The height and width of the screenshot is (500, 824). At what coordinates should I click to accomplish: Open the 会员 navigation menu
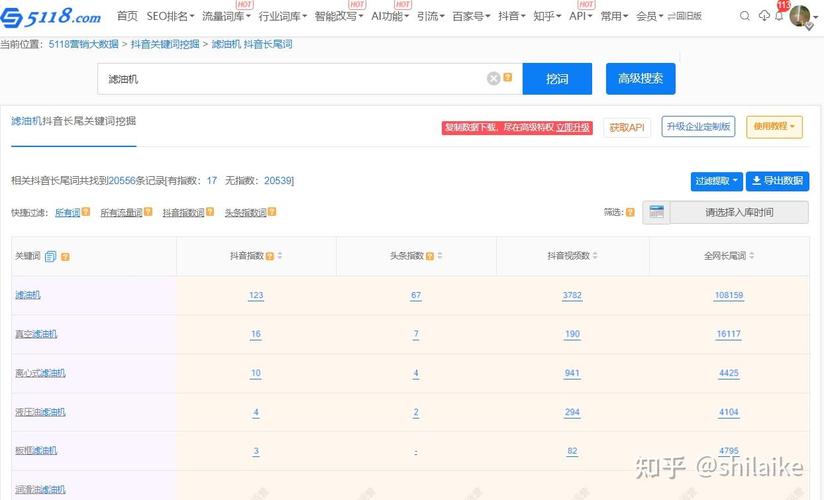[x=650, y=16]
